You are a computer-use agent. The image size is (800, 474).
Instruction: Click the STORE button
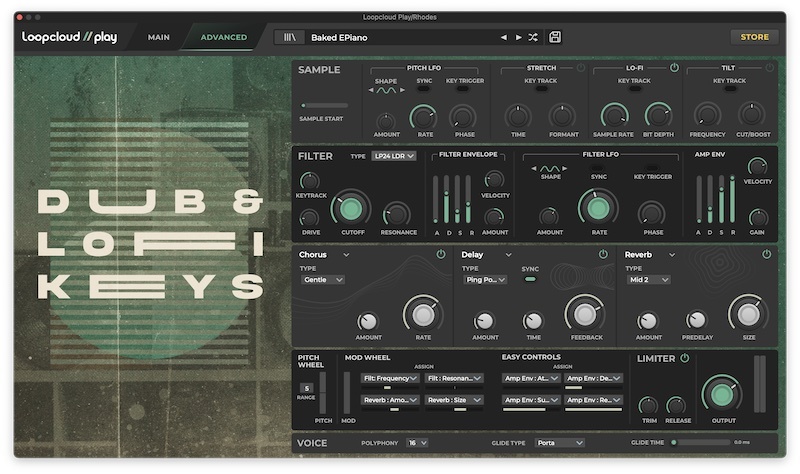coord(754,38)
